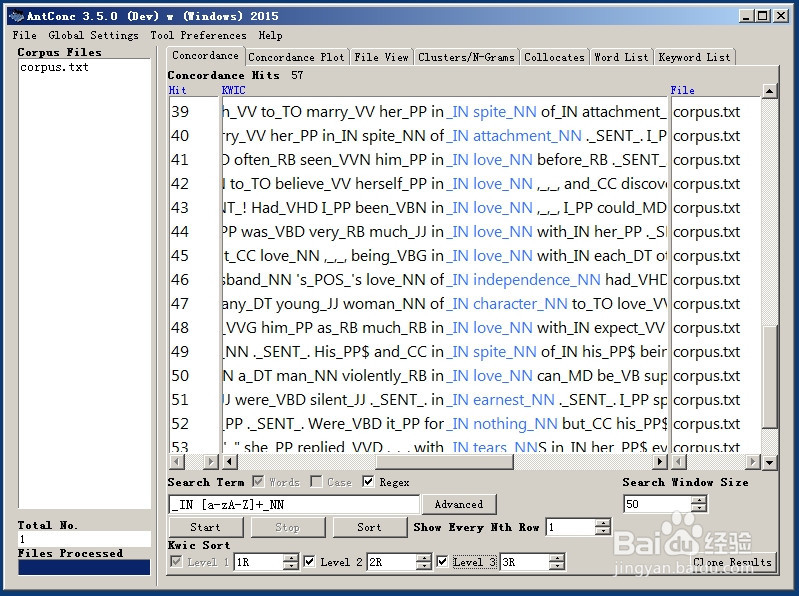Decrease the Level 3 sort position 3R

[x=557, y=566]
